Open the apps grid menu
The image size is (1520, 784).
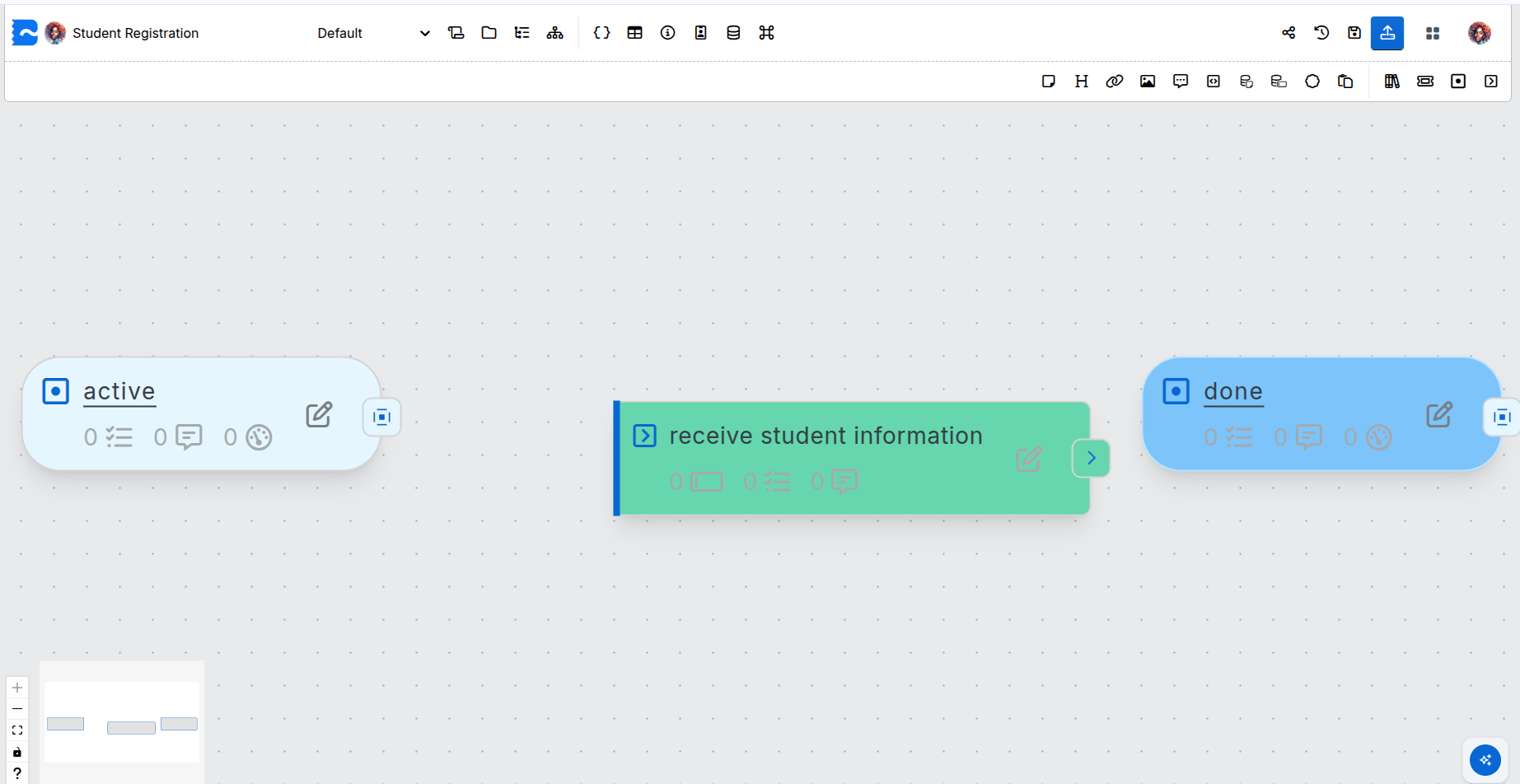click(1433, 33)
